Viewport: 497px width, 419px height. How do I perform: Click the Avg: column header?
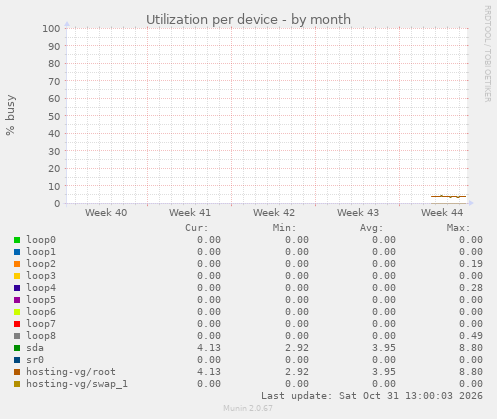point(371,228)
